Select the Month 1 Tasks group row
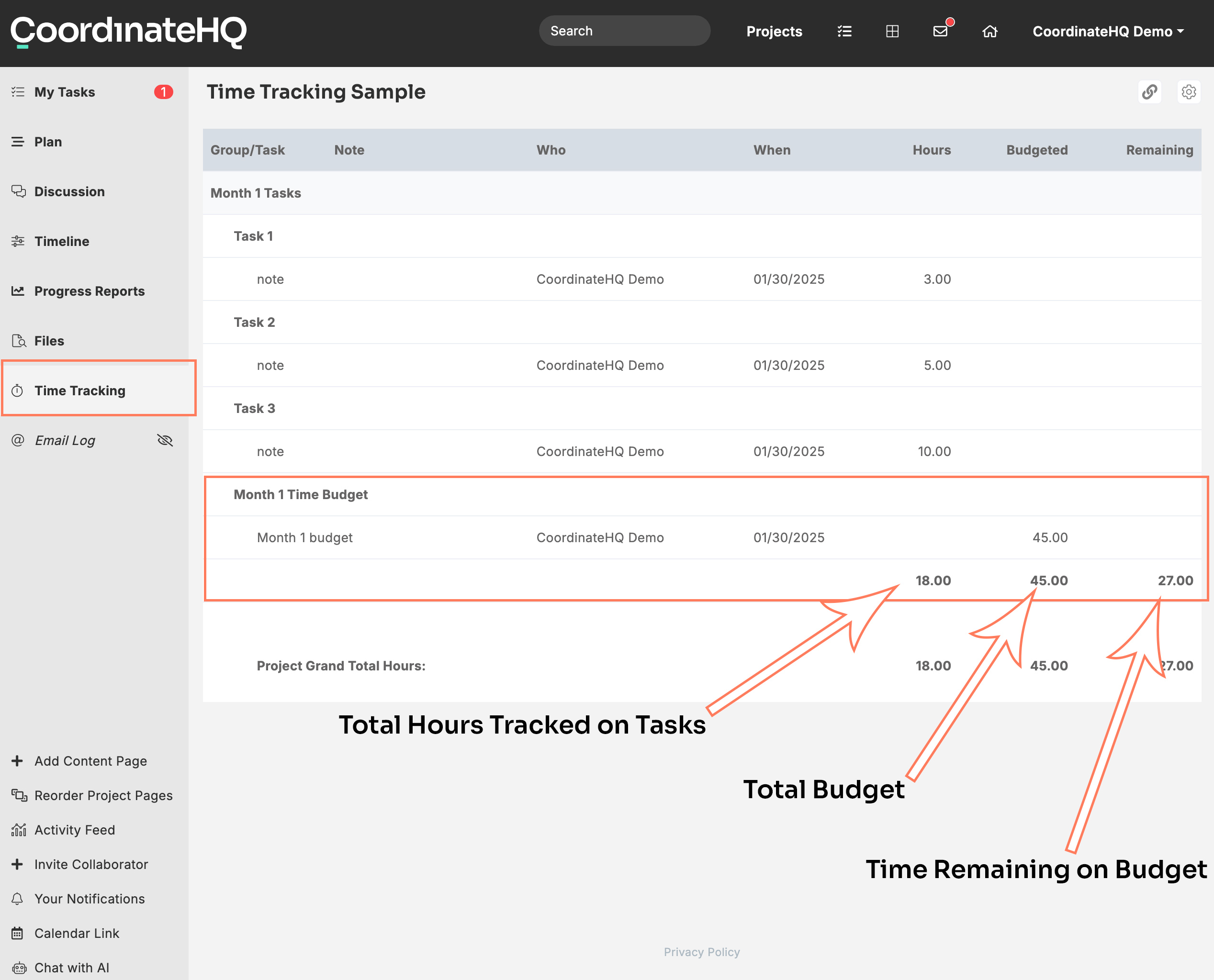This screenshot has height=980, width=1214. [x=702, y=193]
